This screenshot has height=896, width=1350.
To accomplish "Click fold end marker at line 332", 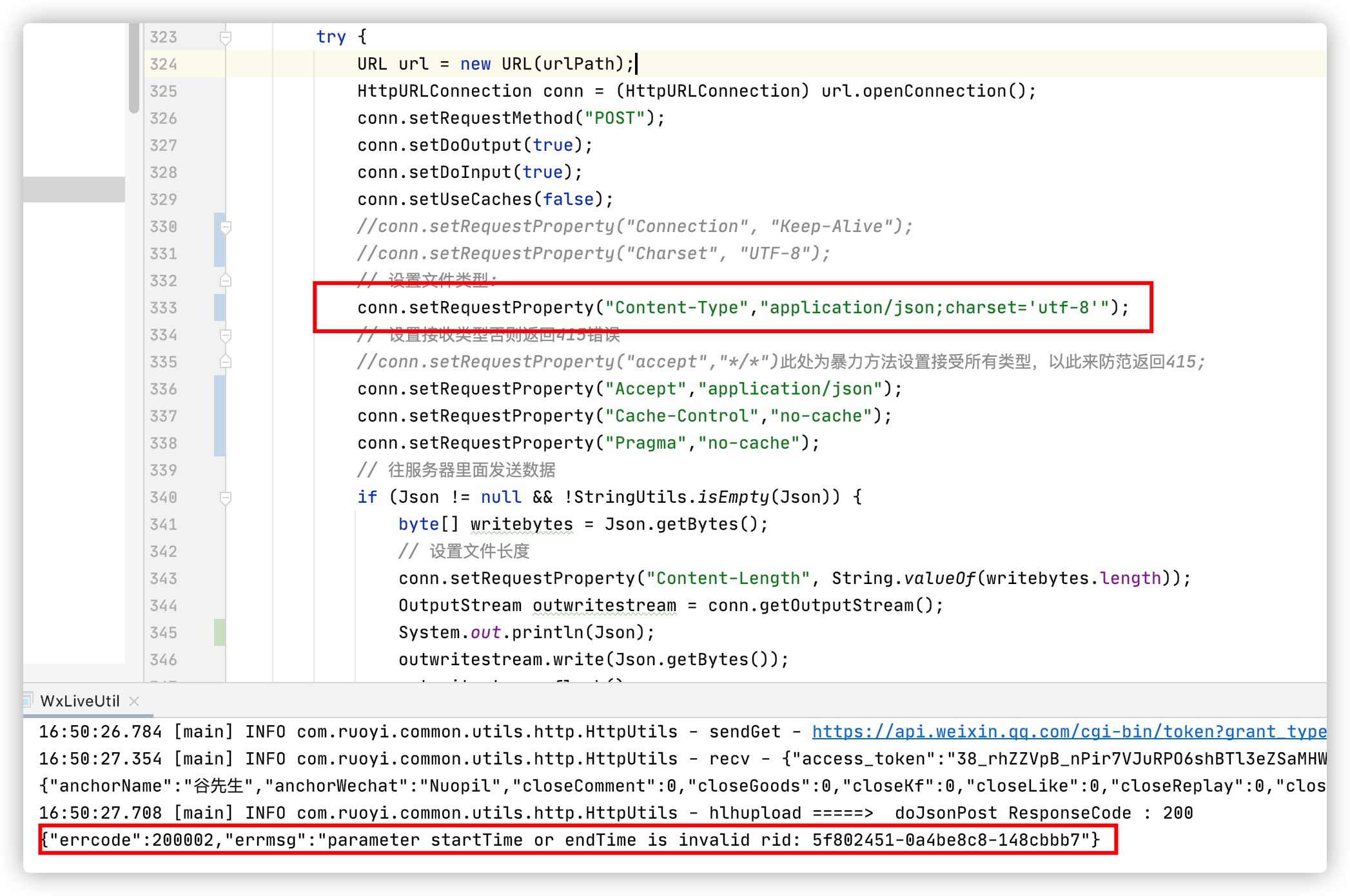I will pos(226,280).
